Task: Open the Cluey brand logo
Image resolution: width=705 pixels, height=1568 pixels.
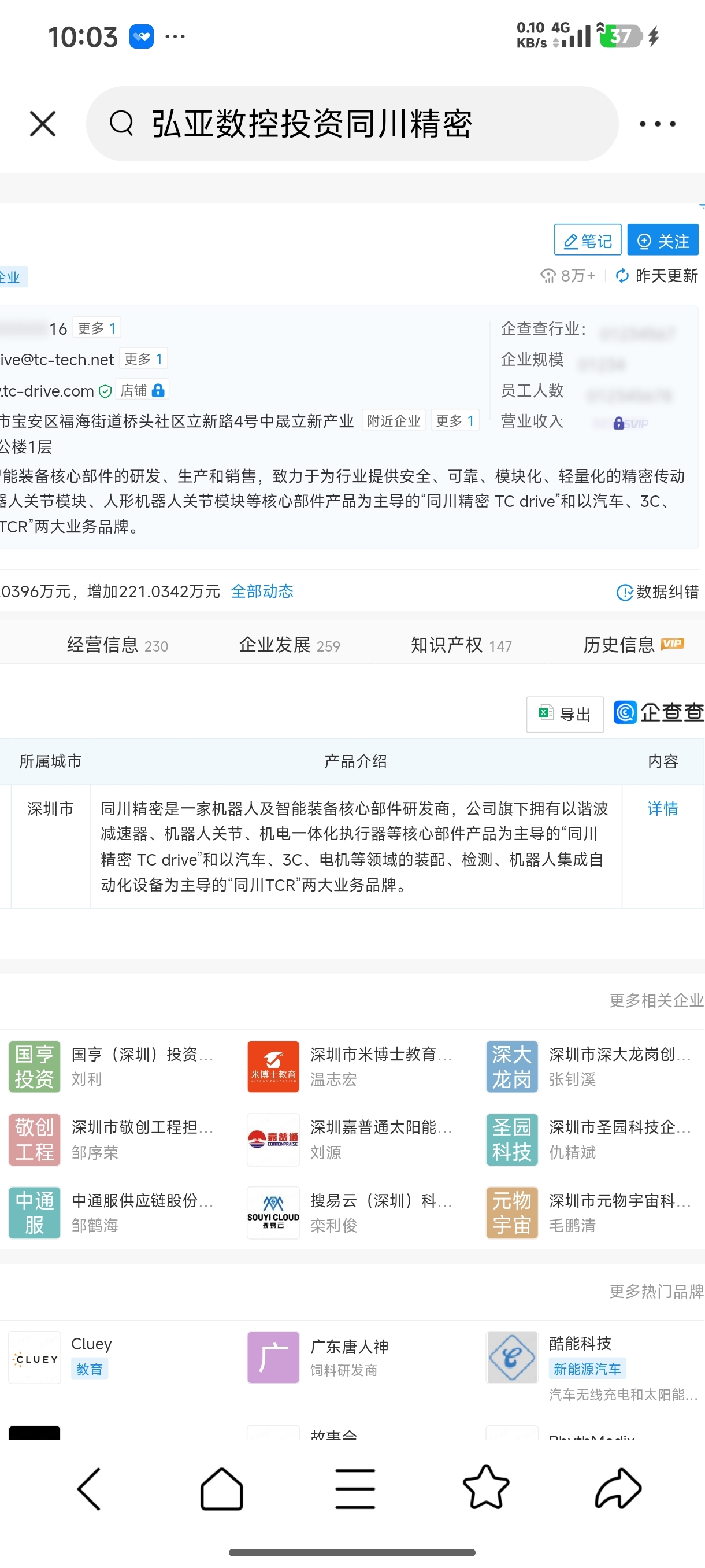Action: coord(35,1358)
